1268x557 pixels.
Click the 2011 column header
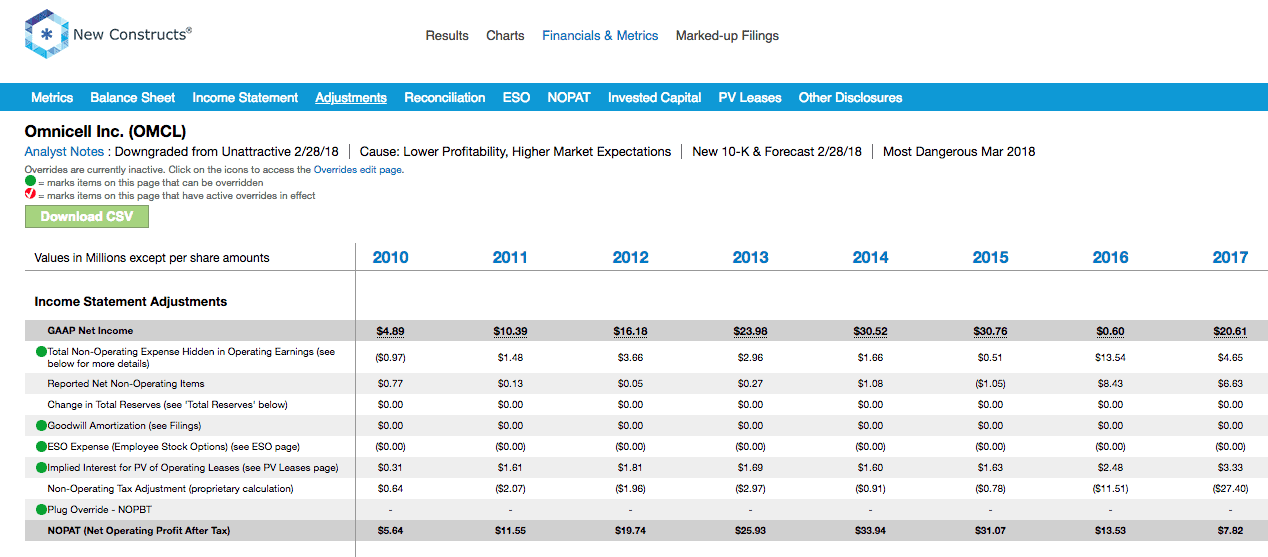tap(510, 257)
